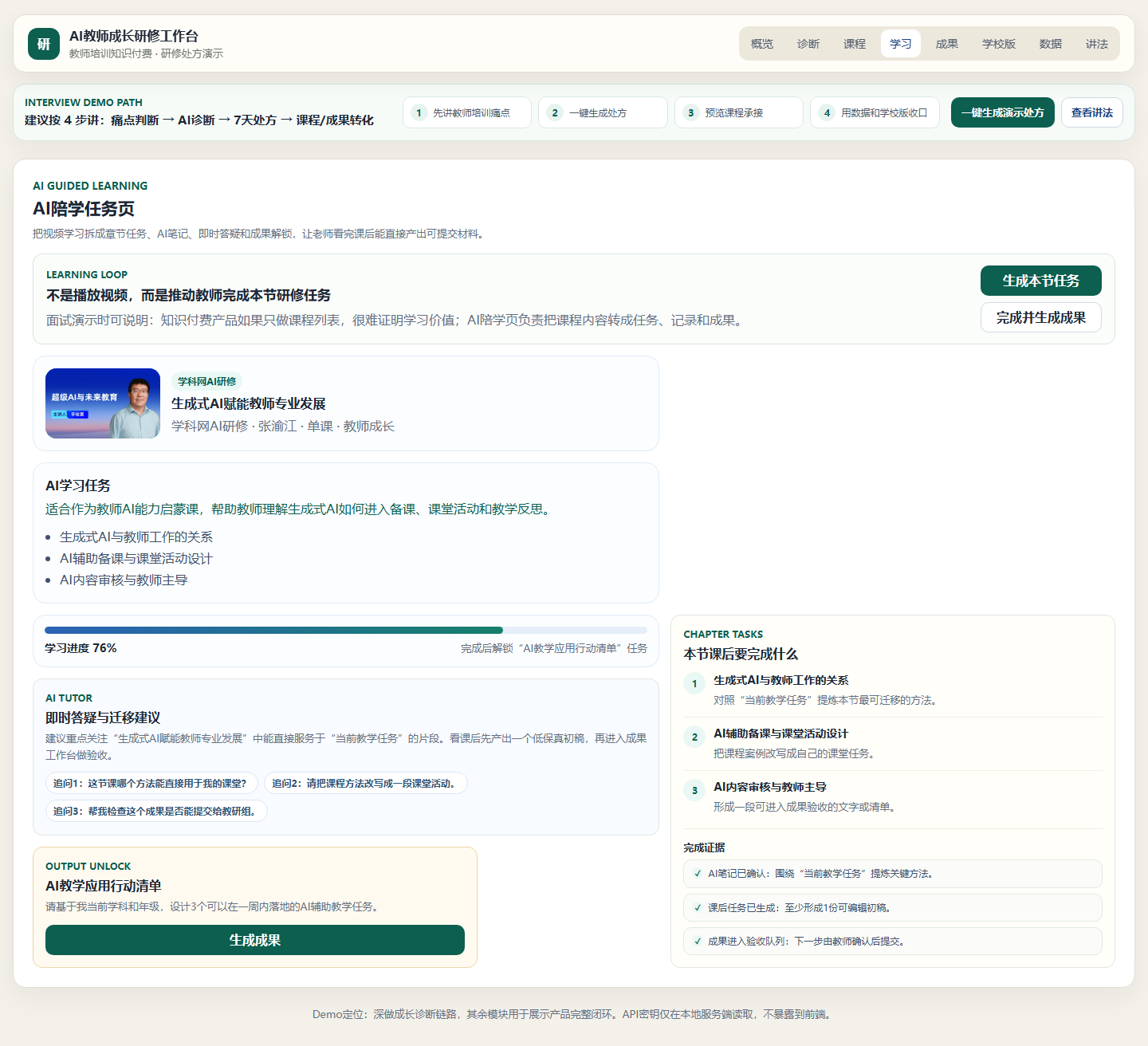Select follow-up 追问2 改写成课堂活动
Viewport: 1148px width, 1046px height.
[366, 783]
